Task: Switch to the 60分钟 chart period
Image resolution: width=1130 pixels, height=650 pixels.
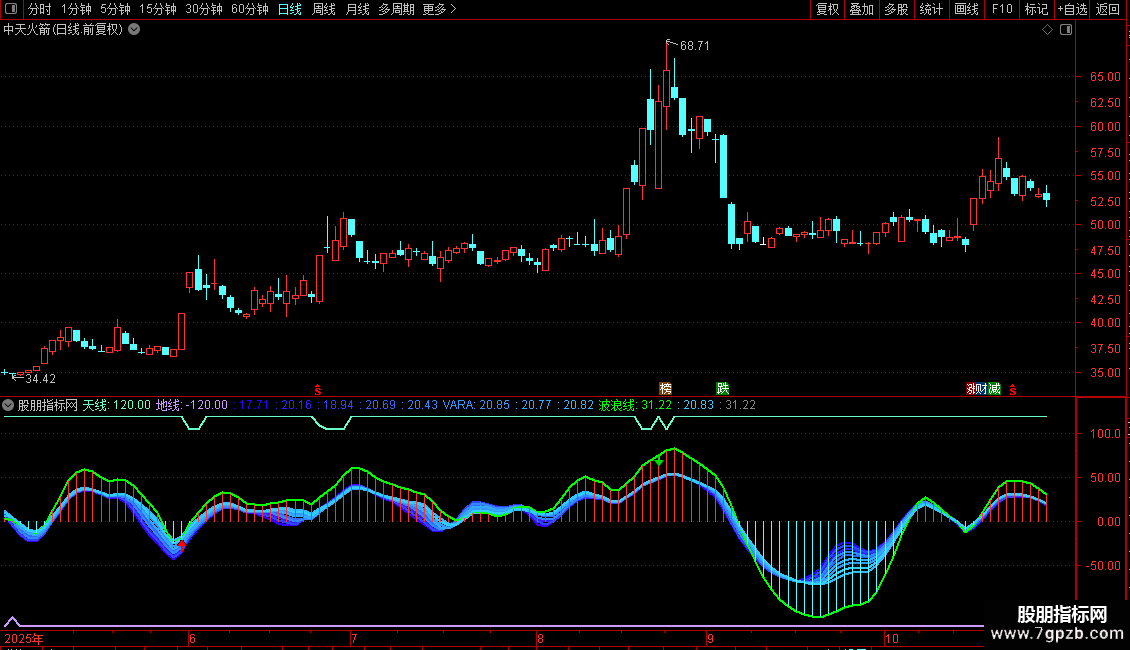Action: click(249, 9)
